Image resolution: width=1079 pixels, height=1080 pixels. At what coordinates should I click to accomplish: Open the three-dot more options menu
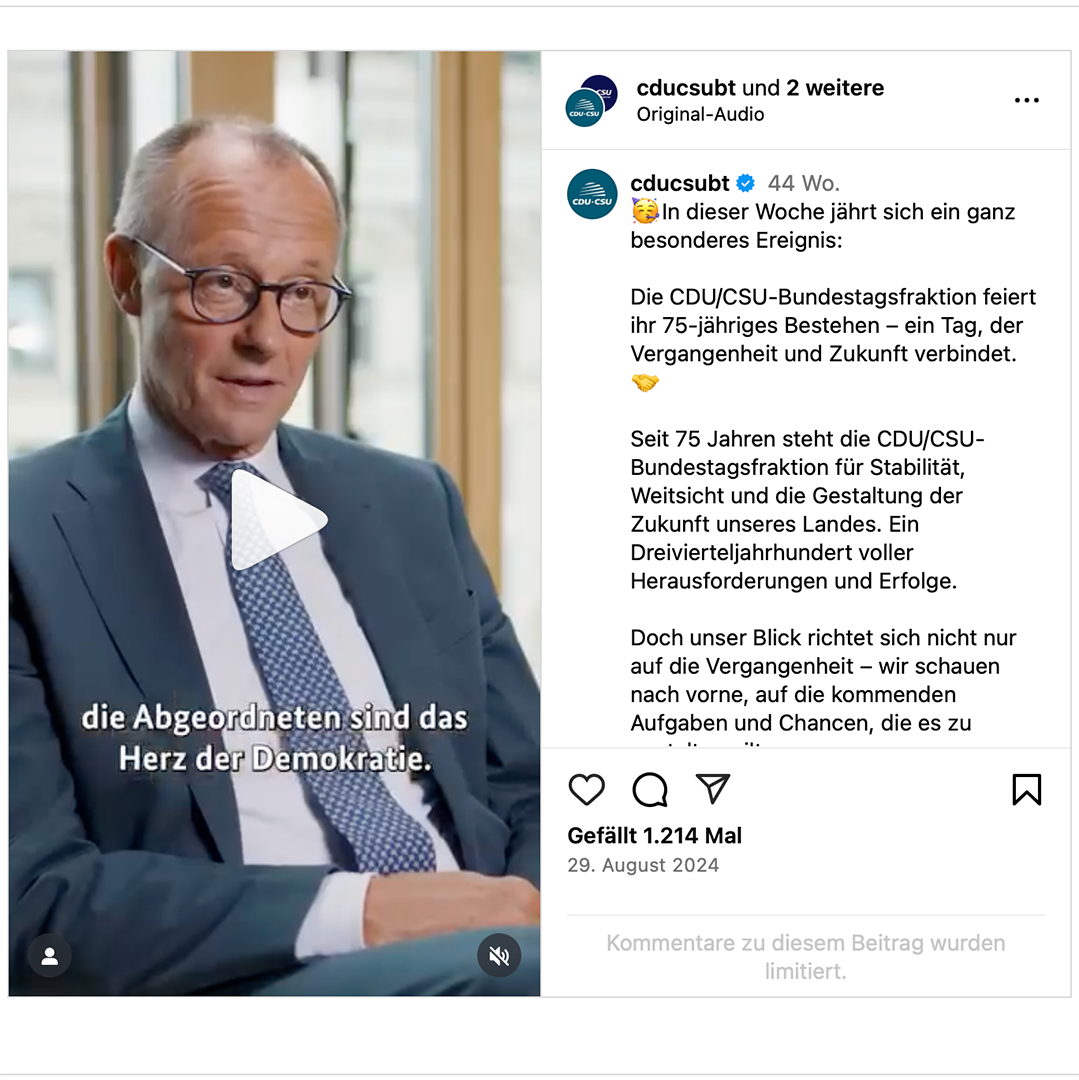[x=1026, y=101]
